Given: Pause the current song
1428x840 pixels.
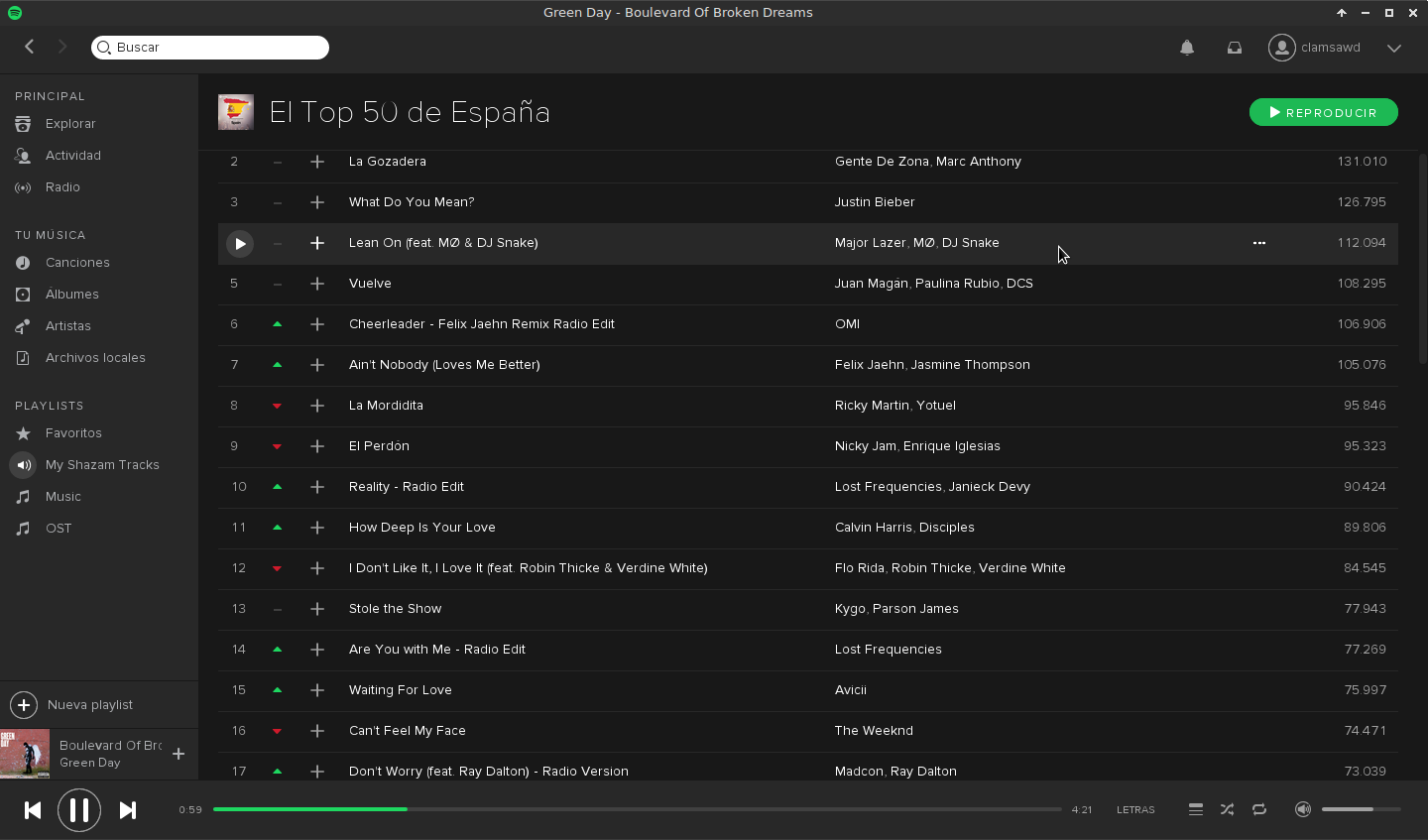Looking at the screenshot, I should point(79,810).
